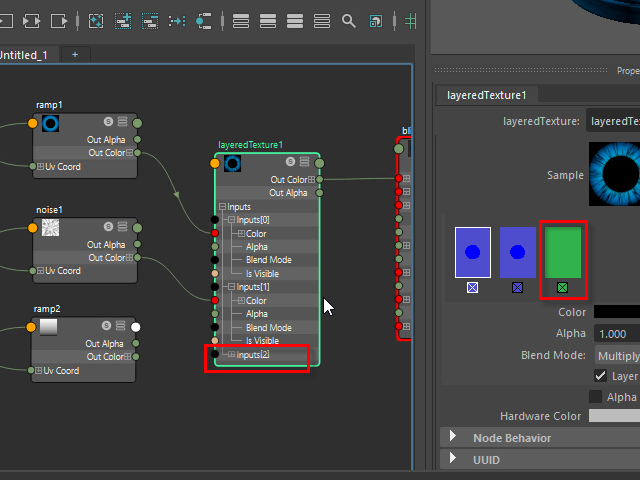Enable the Alpha checkbox in attribute panel
This screenshot has height=480, width=640.
(596, 397)
